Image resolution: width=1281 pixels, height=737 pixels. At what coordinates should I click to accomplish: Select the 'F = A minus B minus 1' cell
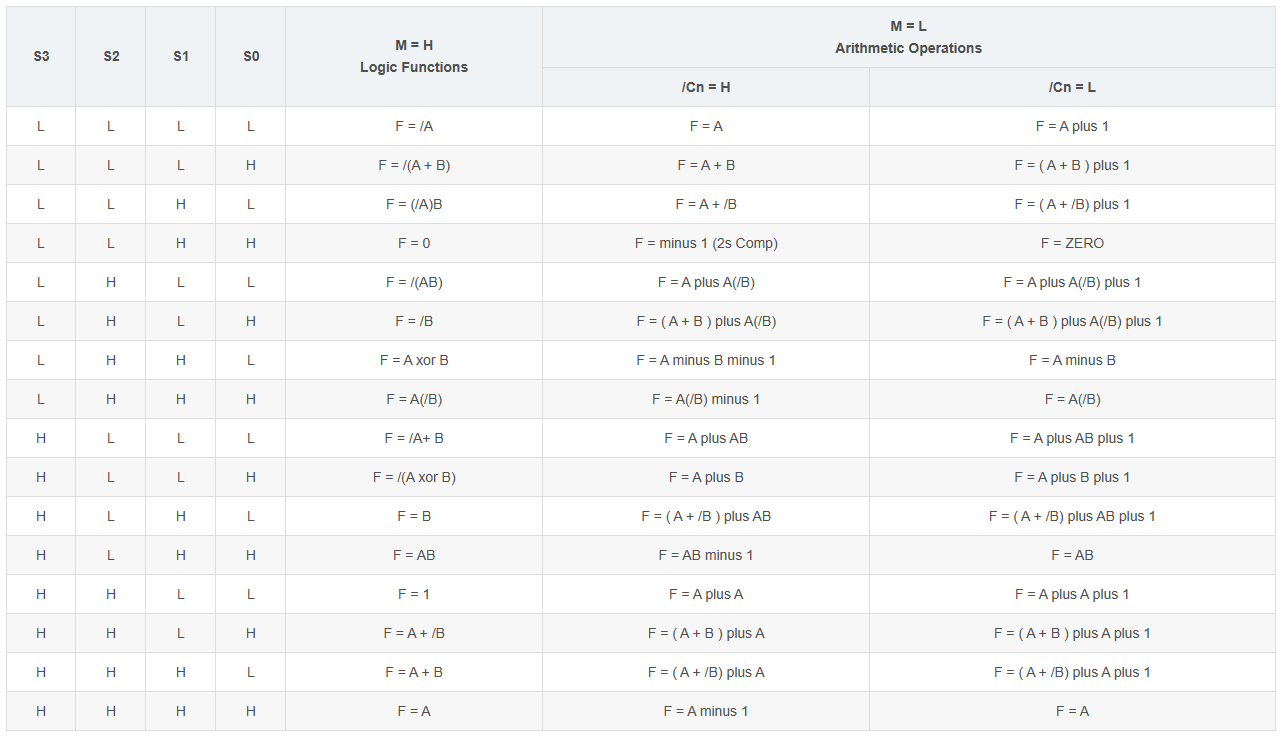(706, 360)
